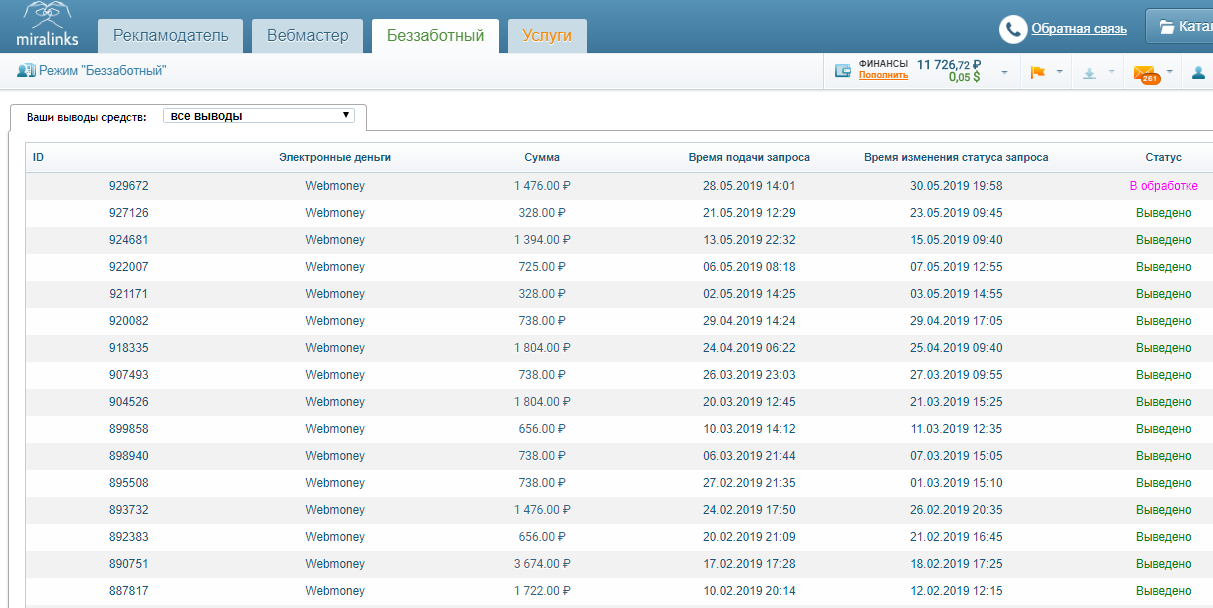Click the orange flag notifications icon
Screen dimensions: 1213x608
click(x=1037, y=72)
